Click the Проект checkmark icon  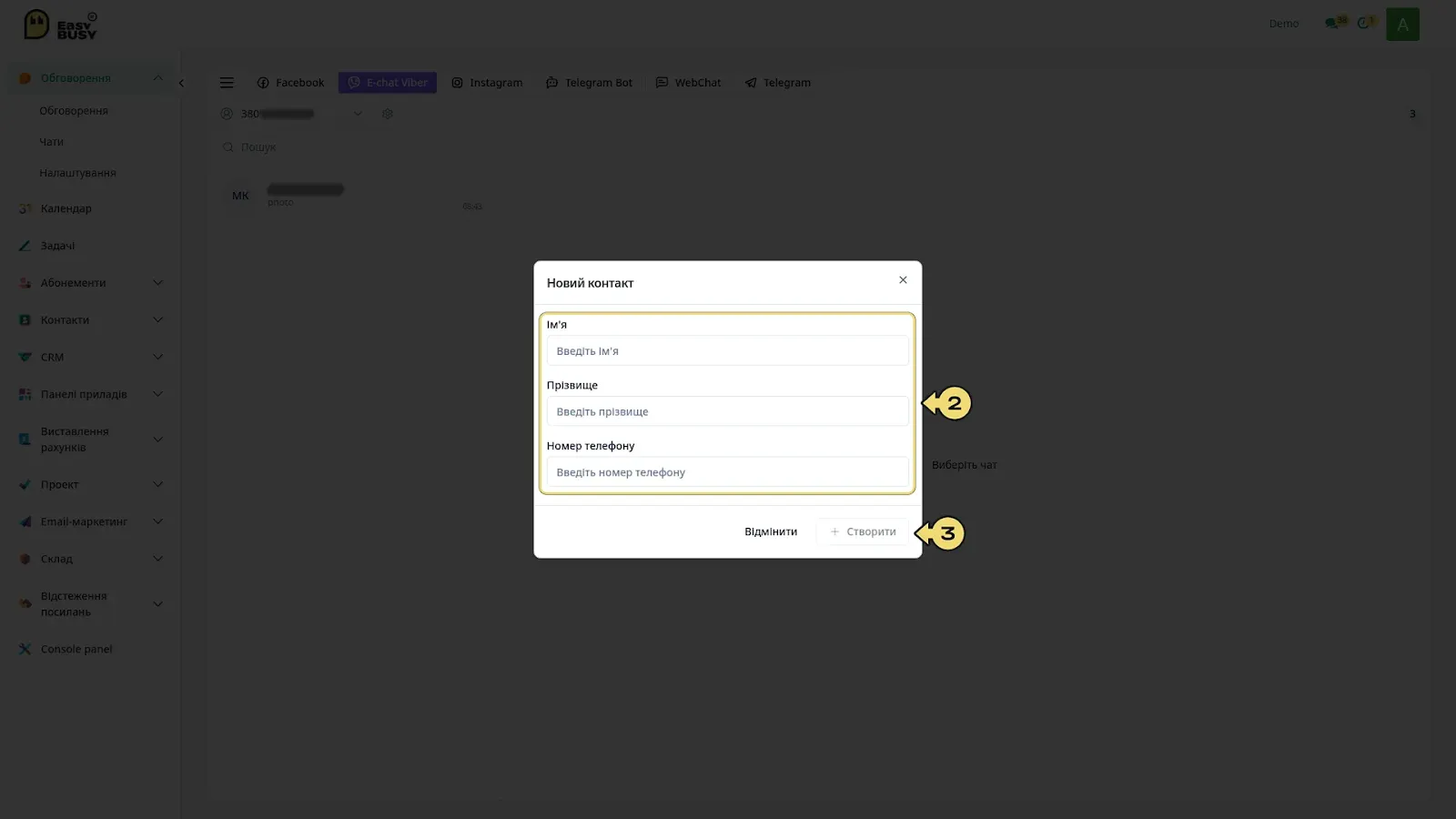(25, 485)
